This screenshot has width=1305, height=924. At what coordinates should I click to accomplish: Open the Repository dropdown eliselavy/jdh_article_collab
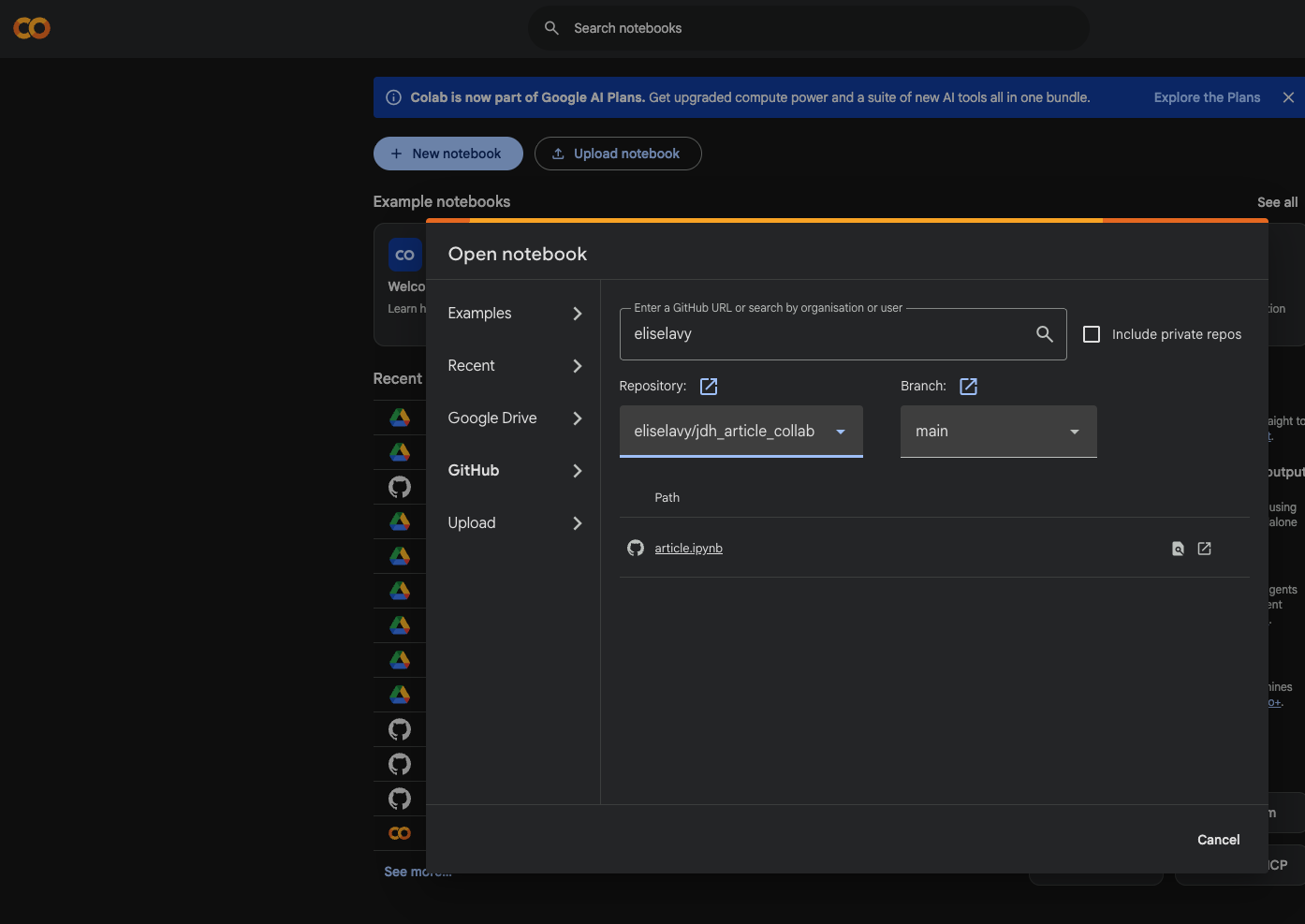tap(741, 432)
